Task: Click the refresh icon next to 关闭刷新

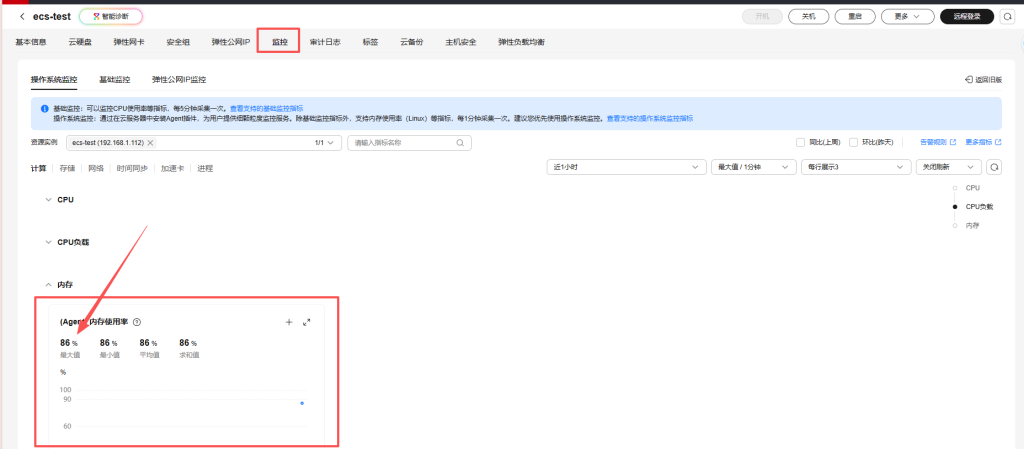Action: point(994,167)
